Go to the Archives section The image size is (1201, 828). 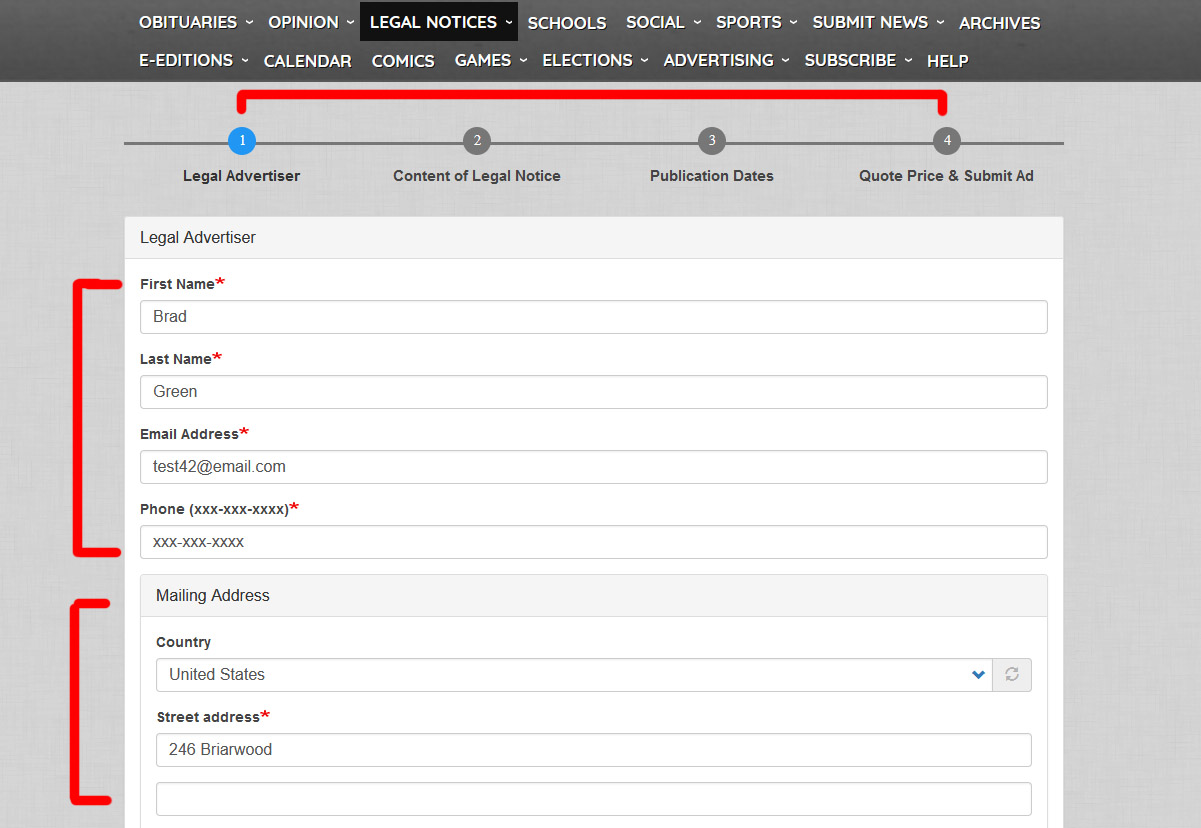[999, 23]
